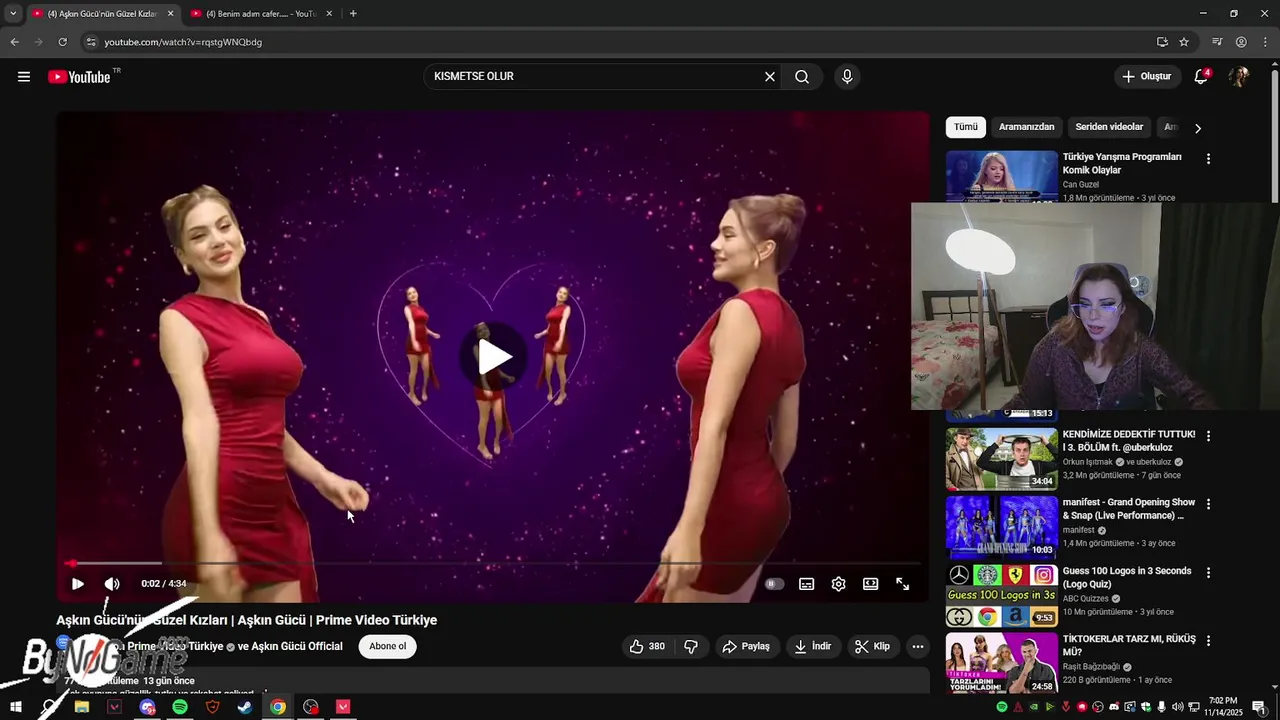Open Spotify from the taskbar
This screenshot has width=1280, height=720.
(x=180, y=707)
